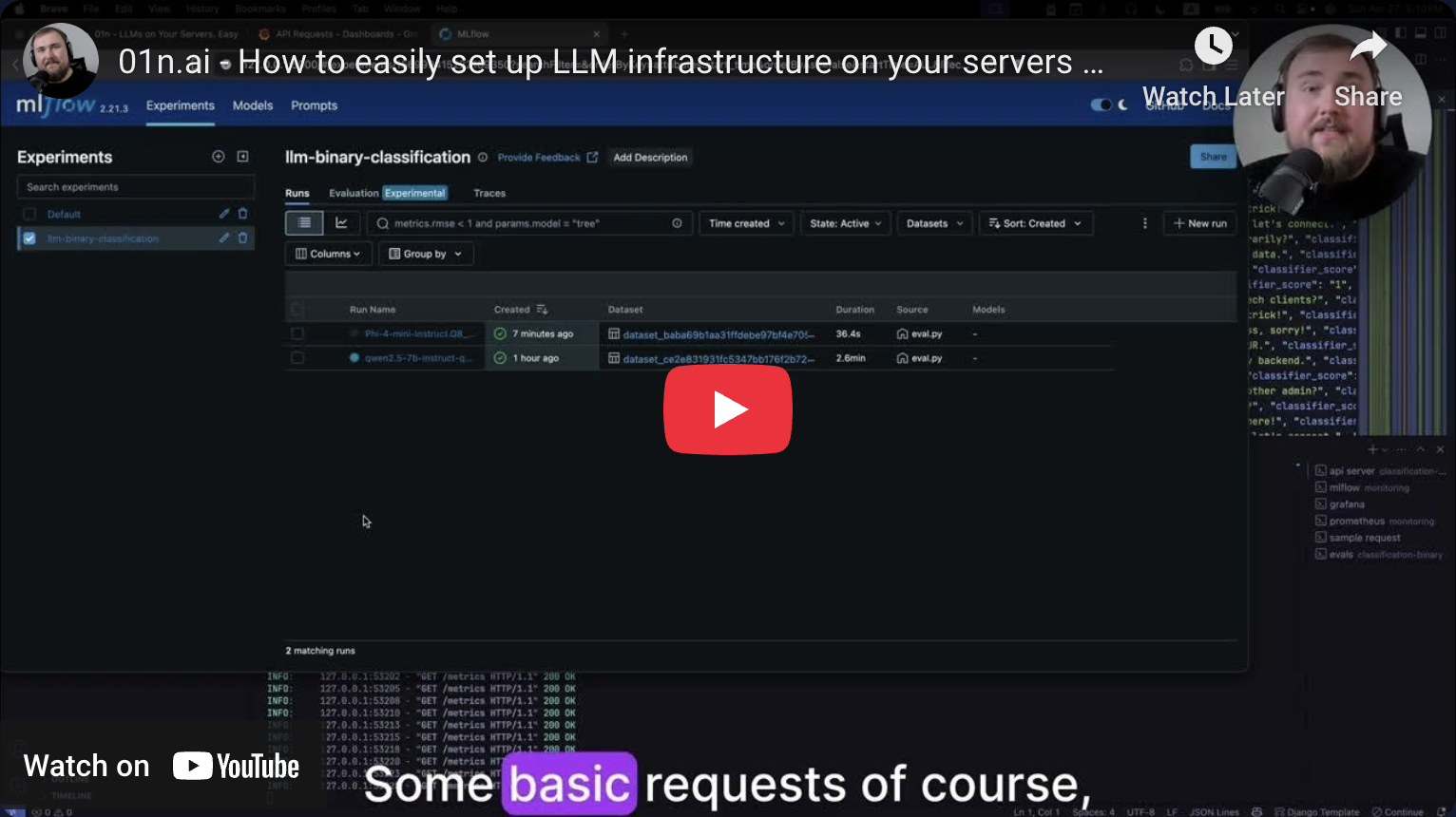Screen dimensions: 1456x817
Task: Click the Search experiments input field
Action: click(135, 187)
